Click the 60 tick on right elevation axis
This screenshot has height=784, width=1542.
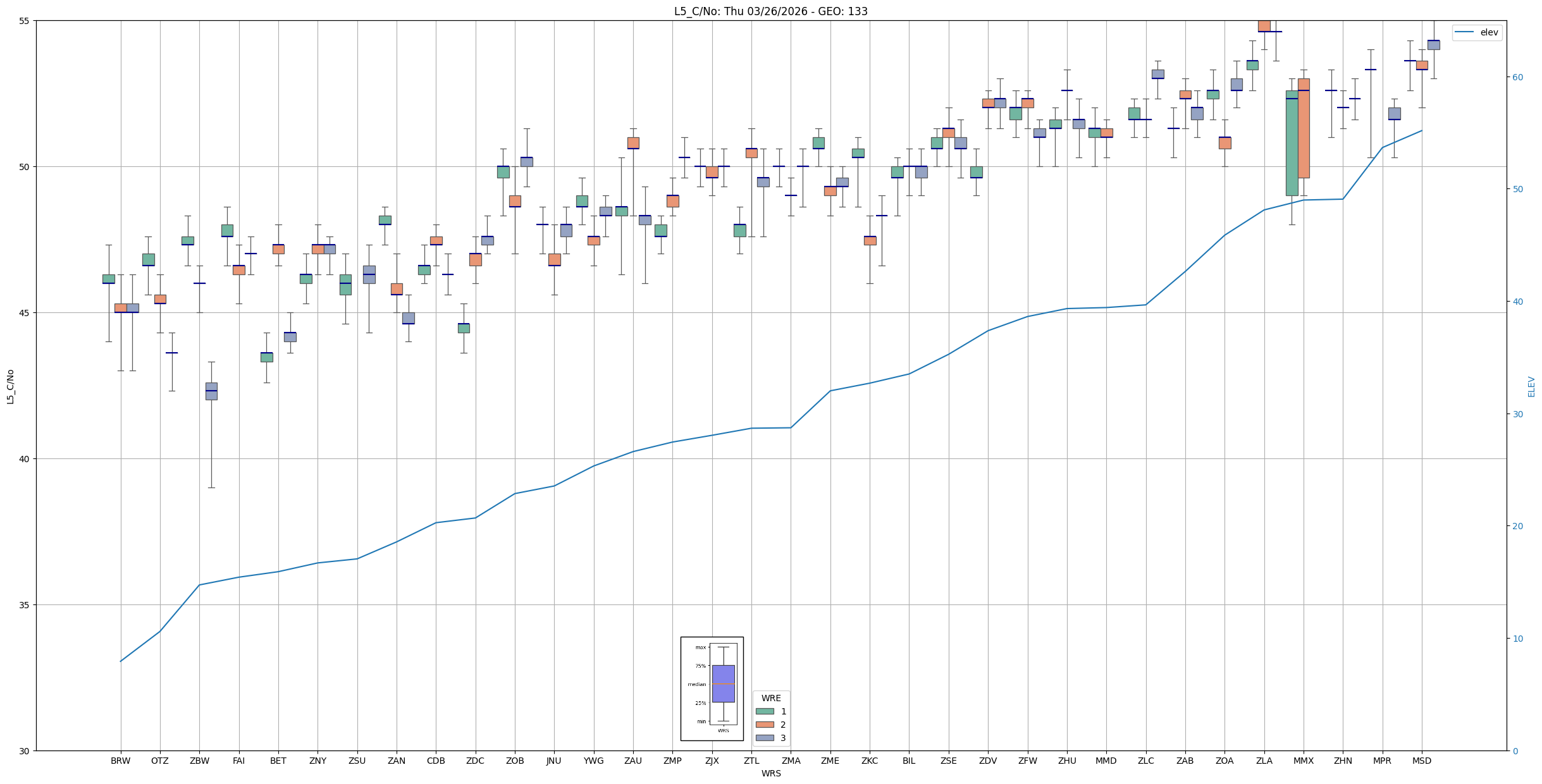tap(1518, 77)
